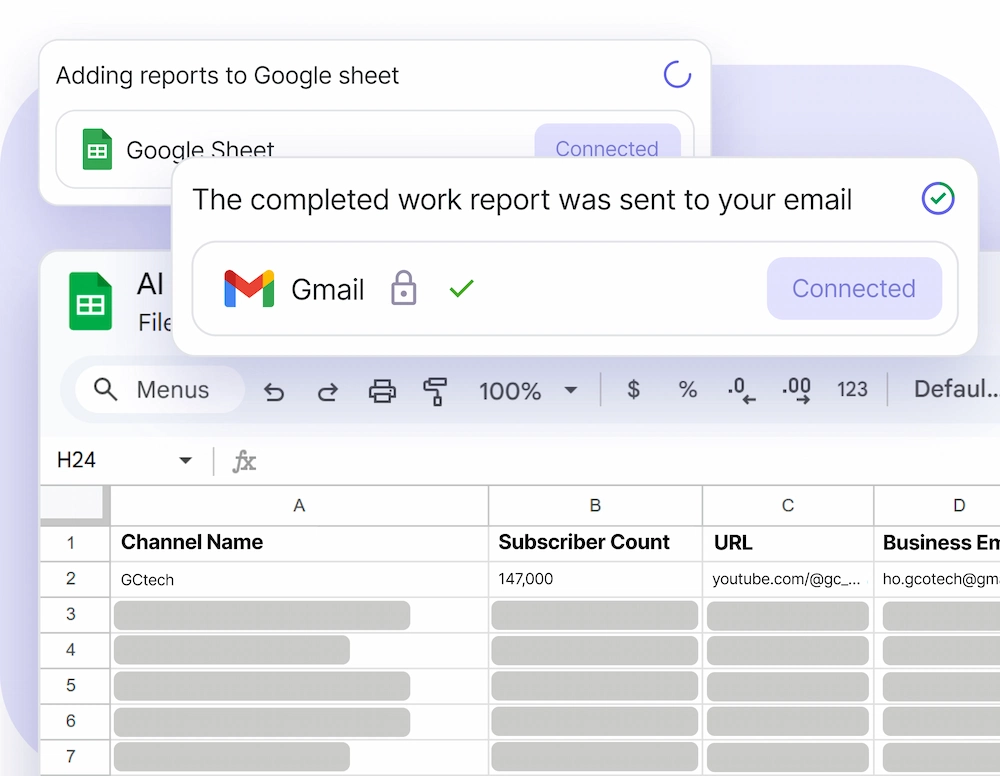
Task: Click the ho.gcotech@gm email cell
Action: [937, 579]
